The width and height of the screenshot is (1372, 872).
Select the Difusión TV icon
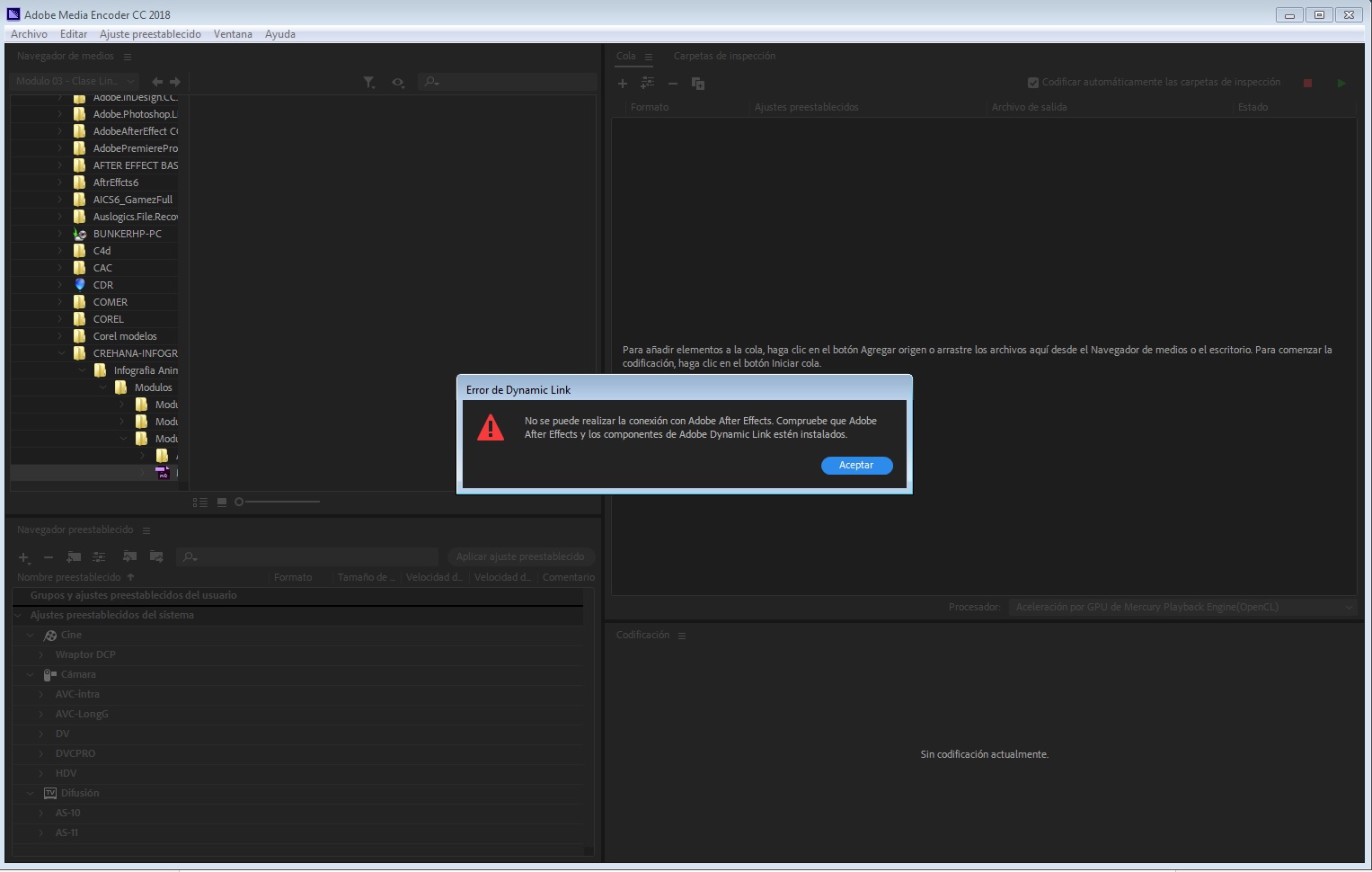click(x=50, y=794)
